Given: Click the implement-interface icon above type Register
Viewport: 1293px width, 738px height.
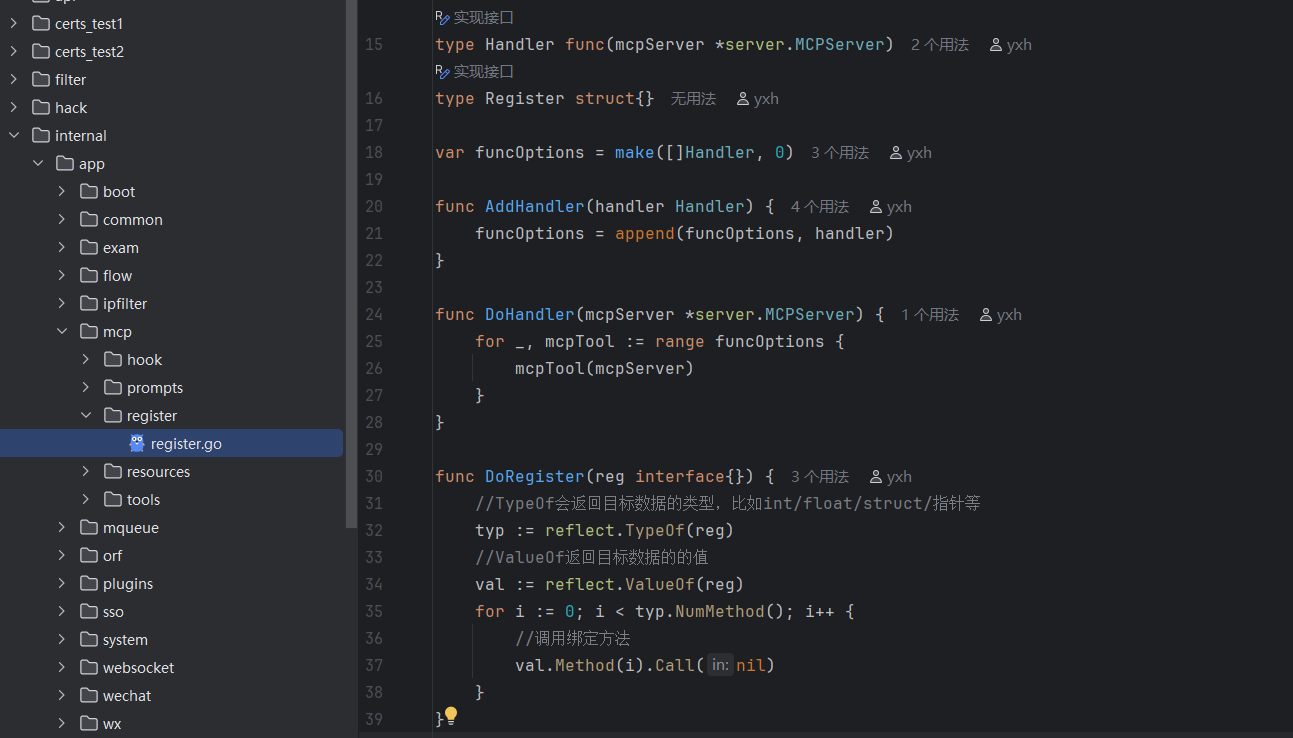Looking at the screenshot, I should coord(443,71).
